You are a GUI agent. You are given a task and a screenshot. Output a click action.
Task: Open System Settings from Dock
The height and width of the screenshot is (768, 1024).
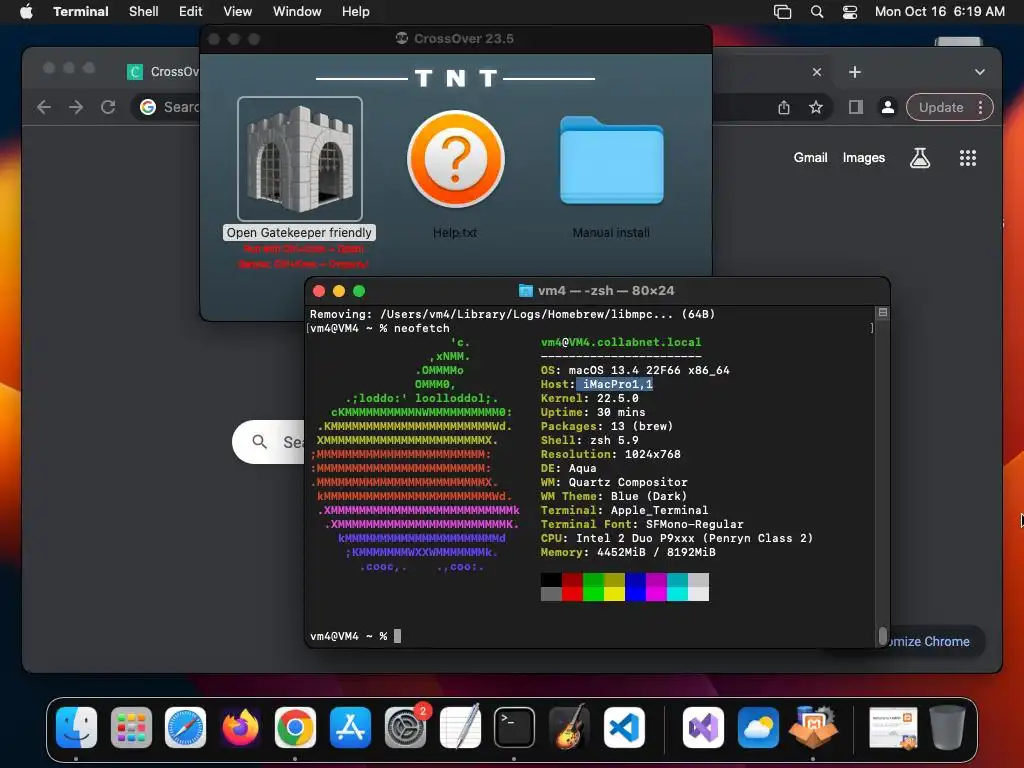(405, 728)
